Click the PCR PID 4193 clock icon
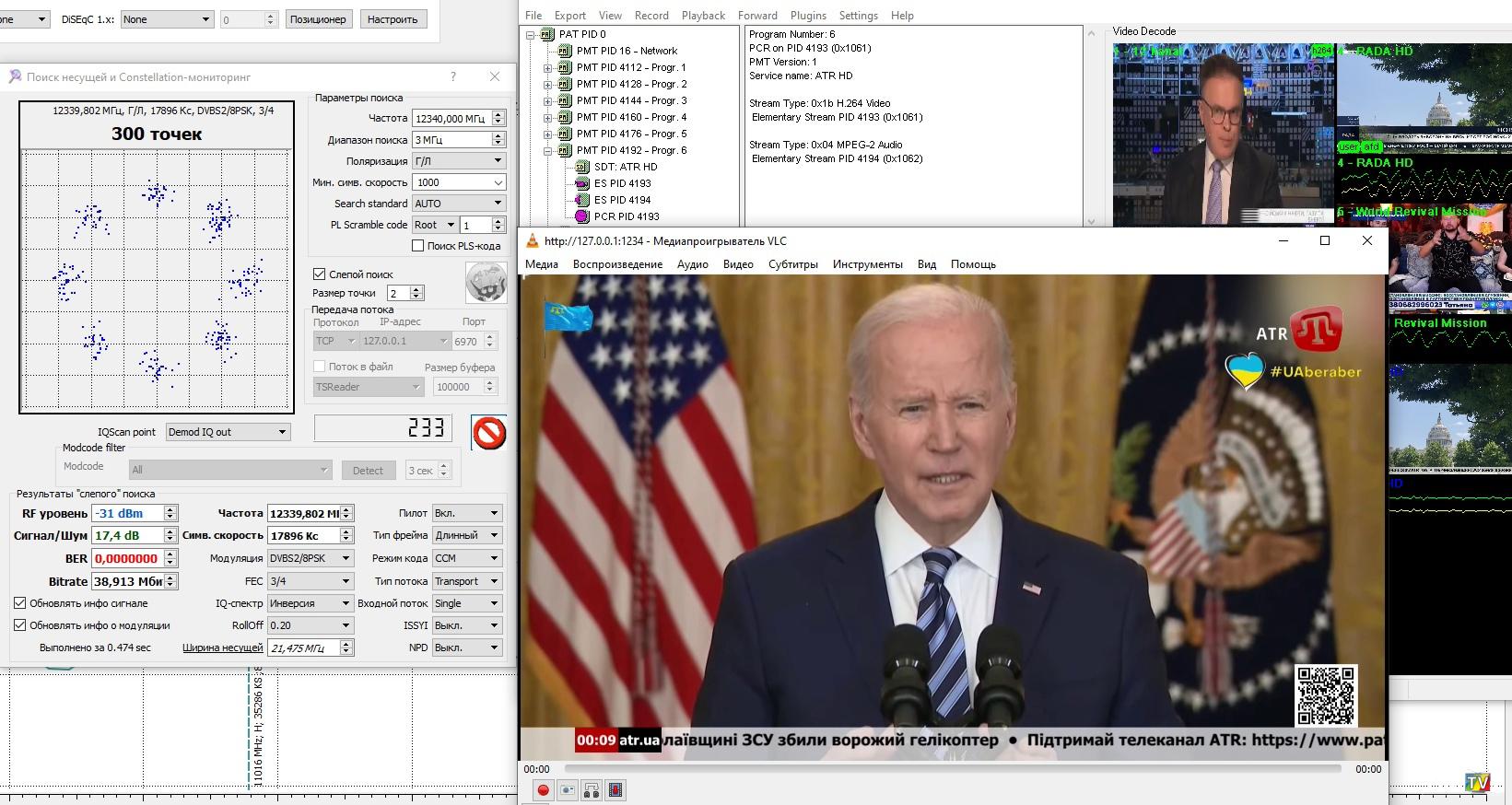The width and height of the screenshot is (1512, 805). point(582,216)
